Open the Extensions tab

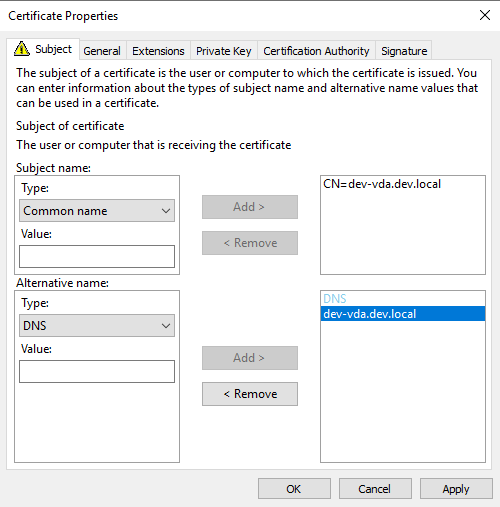pos(158,51)
